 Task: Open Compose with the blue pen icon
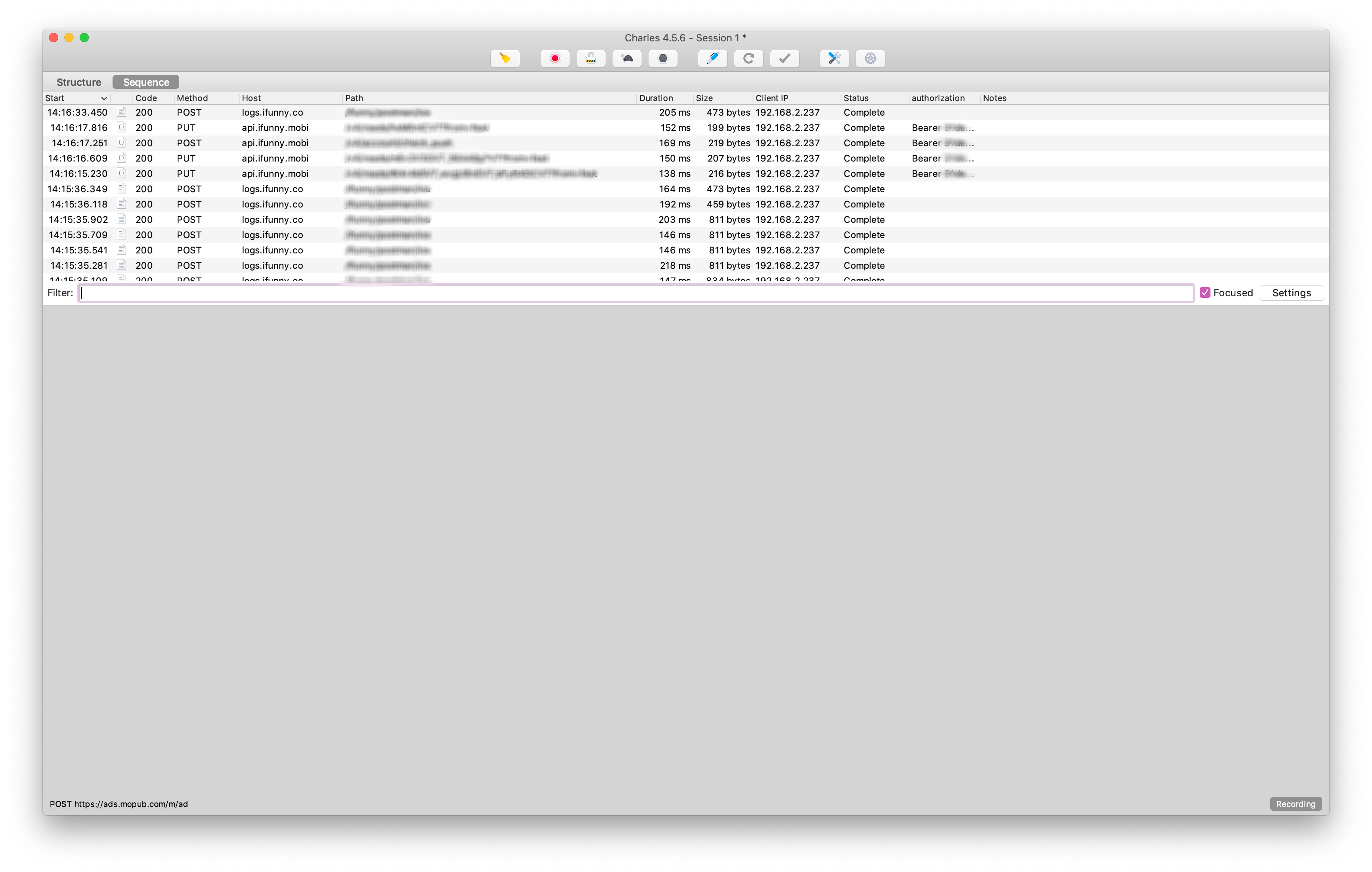tap(712, 59)
